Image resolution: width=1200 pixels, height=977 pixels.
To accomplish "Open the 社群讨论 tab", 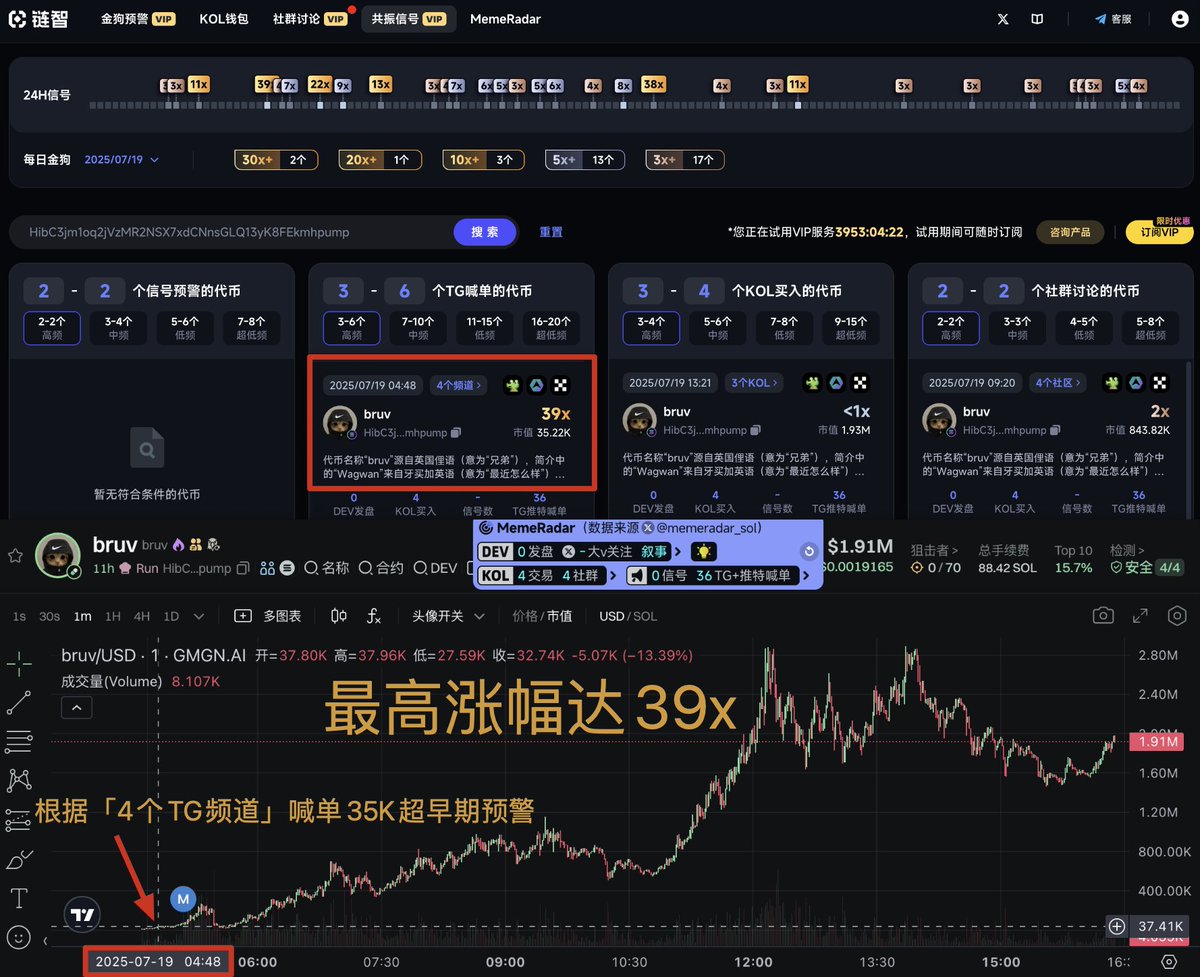I will (x=309, y=19).
